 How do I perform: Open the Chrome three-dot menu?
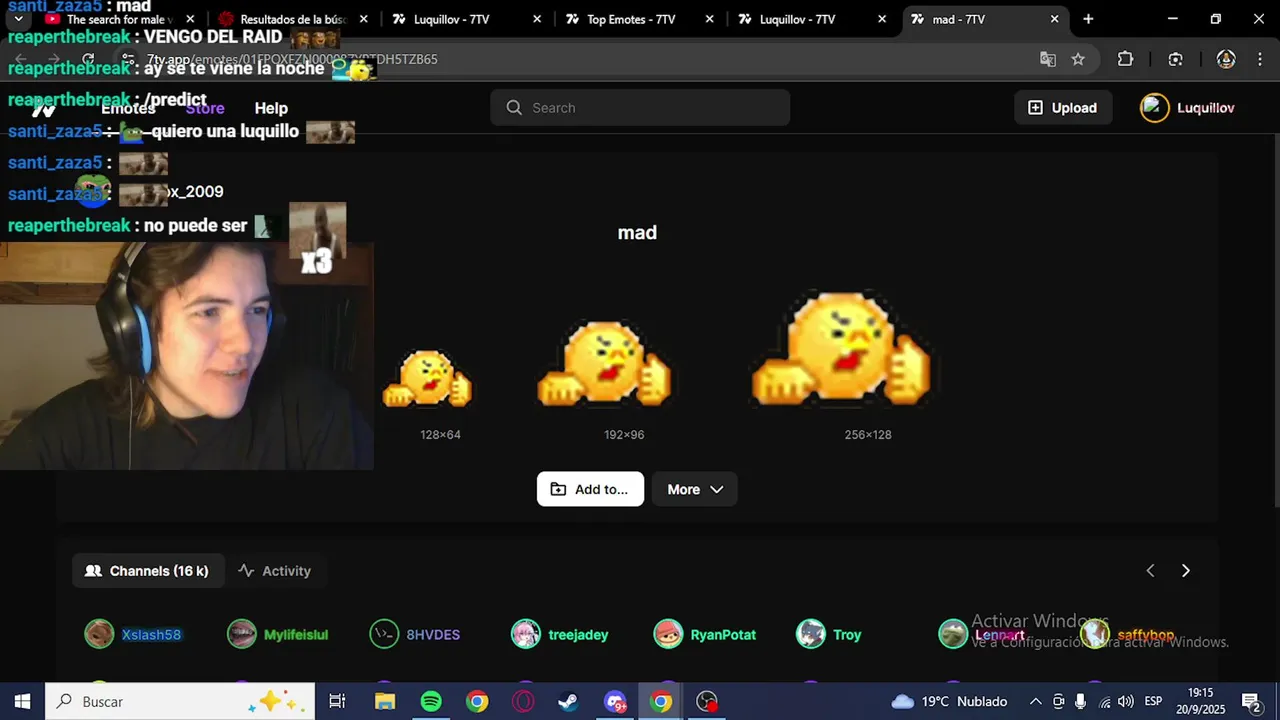[x=1261, y=59]
